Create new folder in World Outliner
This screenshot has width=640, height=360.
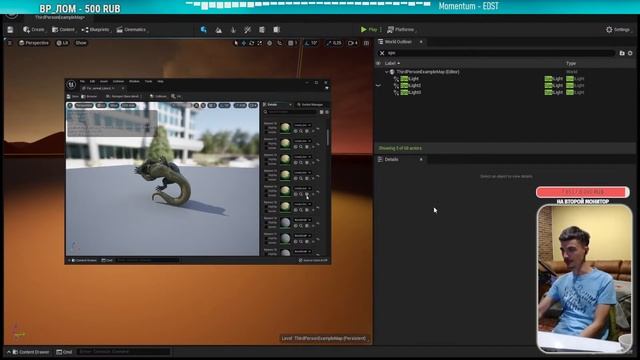[x=622, y=53]
